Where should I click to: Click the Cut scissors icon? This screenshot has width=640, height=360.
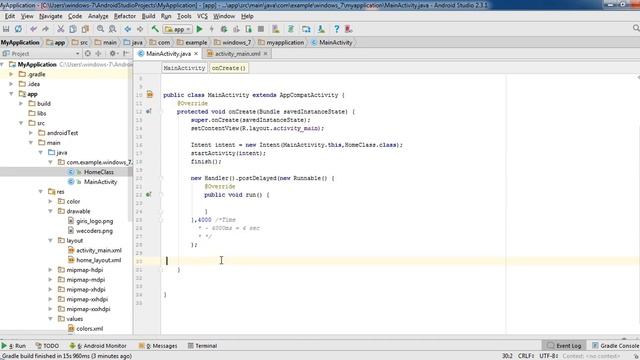point(60,29)
